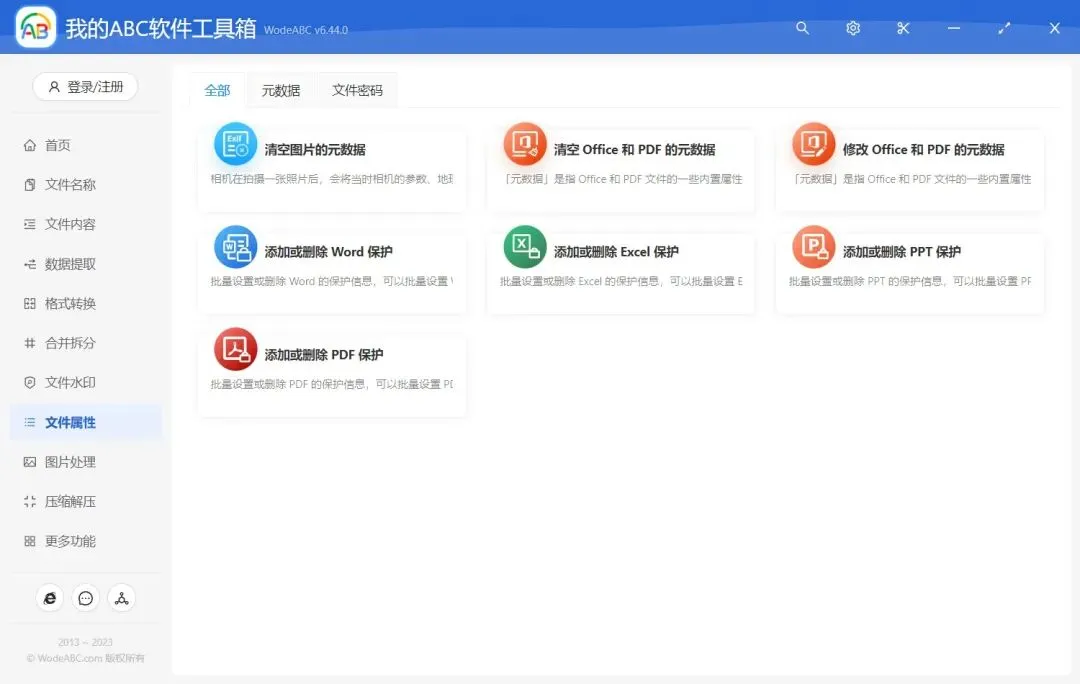Click the orange PPT 保护 icon

[x=813, y=247]
